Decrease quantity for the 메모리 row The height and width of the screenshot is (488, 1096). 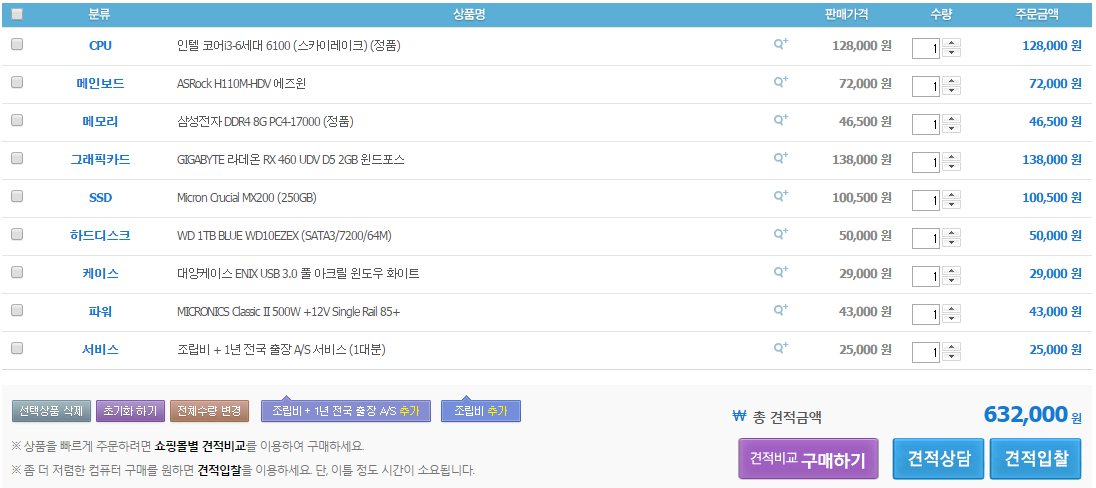(951, 129)
